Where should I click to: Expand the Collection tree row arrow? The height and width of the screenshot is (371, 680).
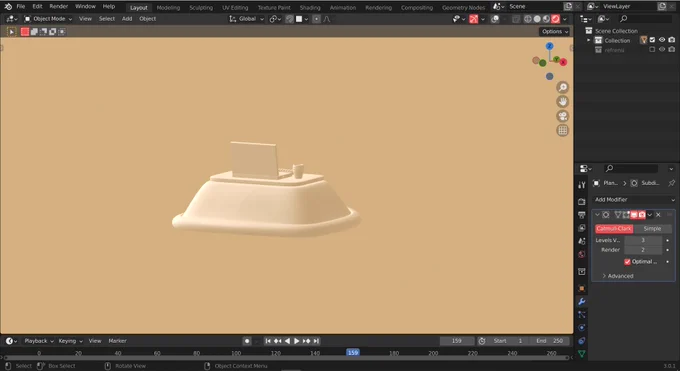click(x=588, y=40)
